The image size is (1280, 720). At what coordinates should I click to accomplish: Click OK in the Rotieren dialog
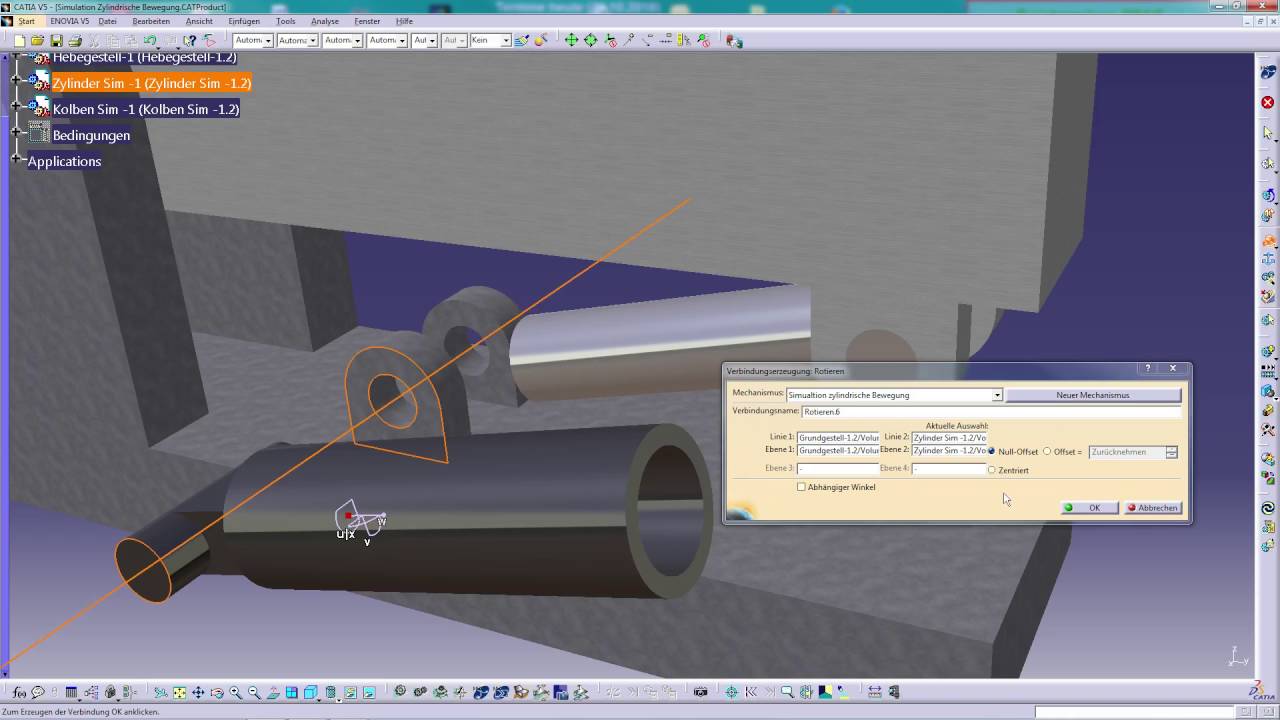click(1089, 508)
